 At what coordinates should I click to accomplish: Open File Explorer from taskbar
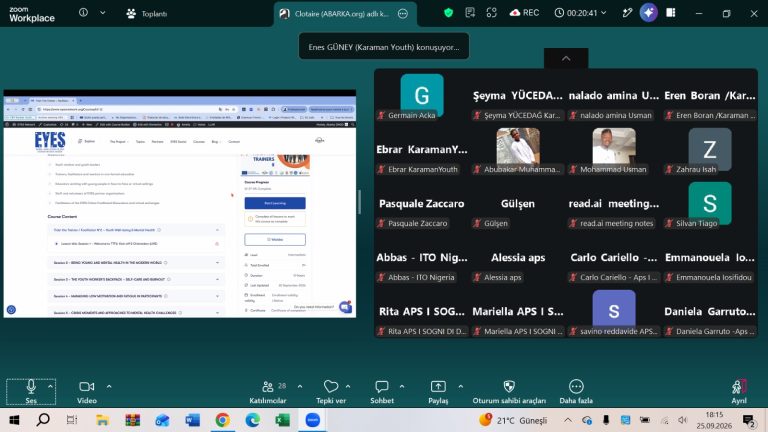(102, 420)
